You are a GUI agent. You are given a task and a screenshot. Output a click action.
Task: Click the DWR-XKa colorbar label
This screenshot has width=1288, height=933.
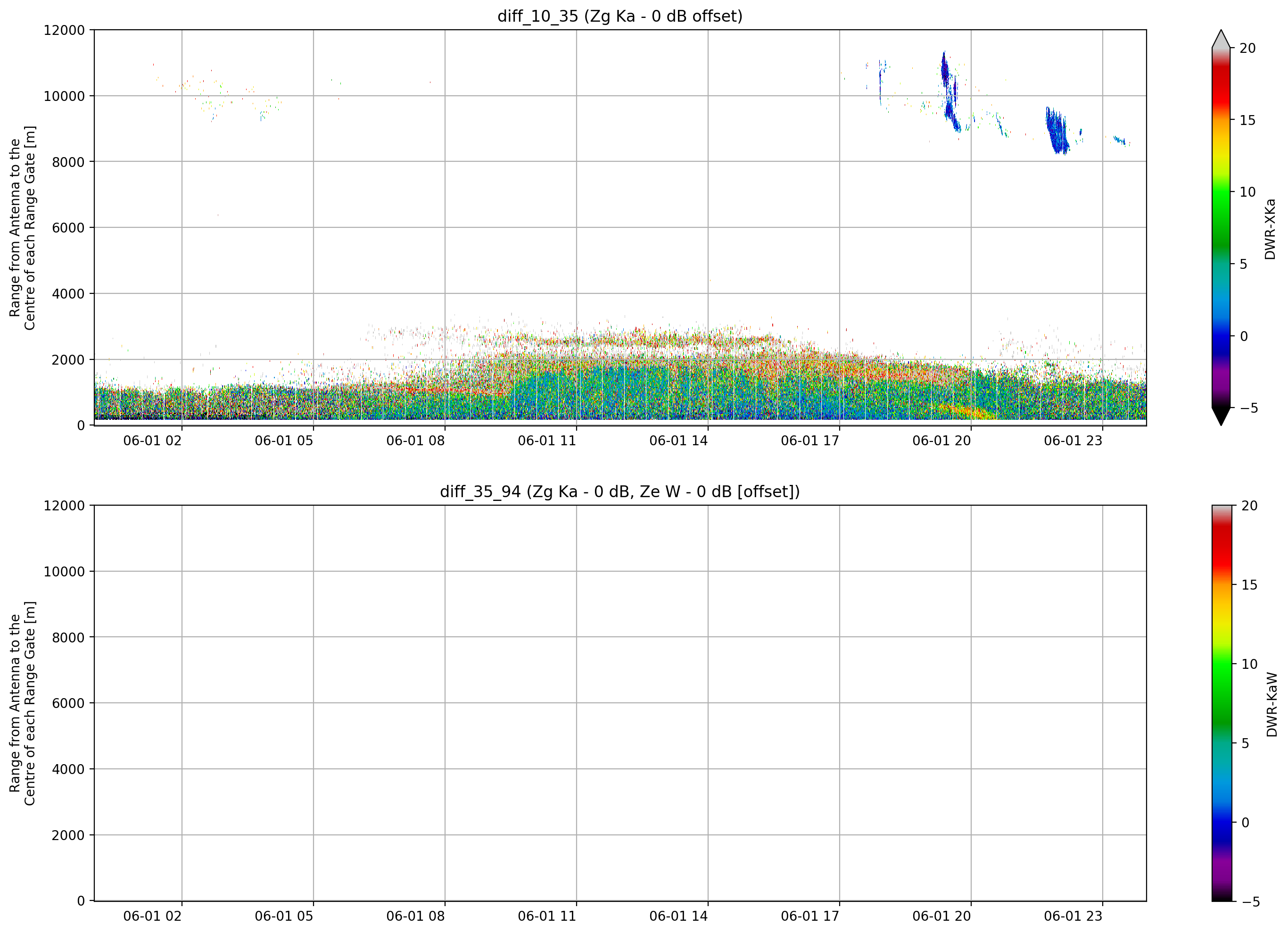click(x=1270, y=229)
